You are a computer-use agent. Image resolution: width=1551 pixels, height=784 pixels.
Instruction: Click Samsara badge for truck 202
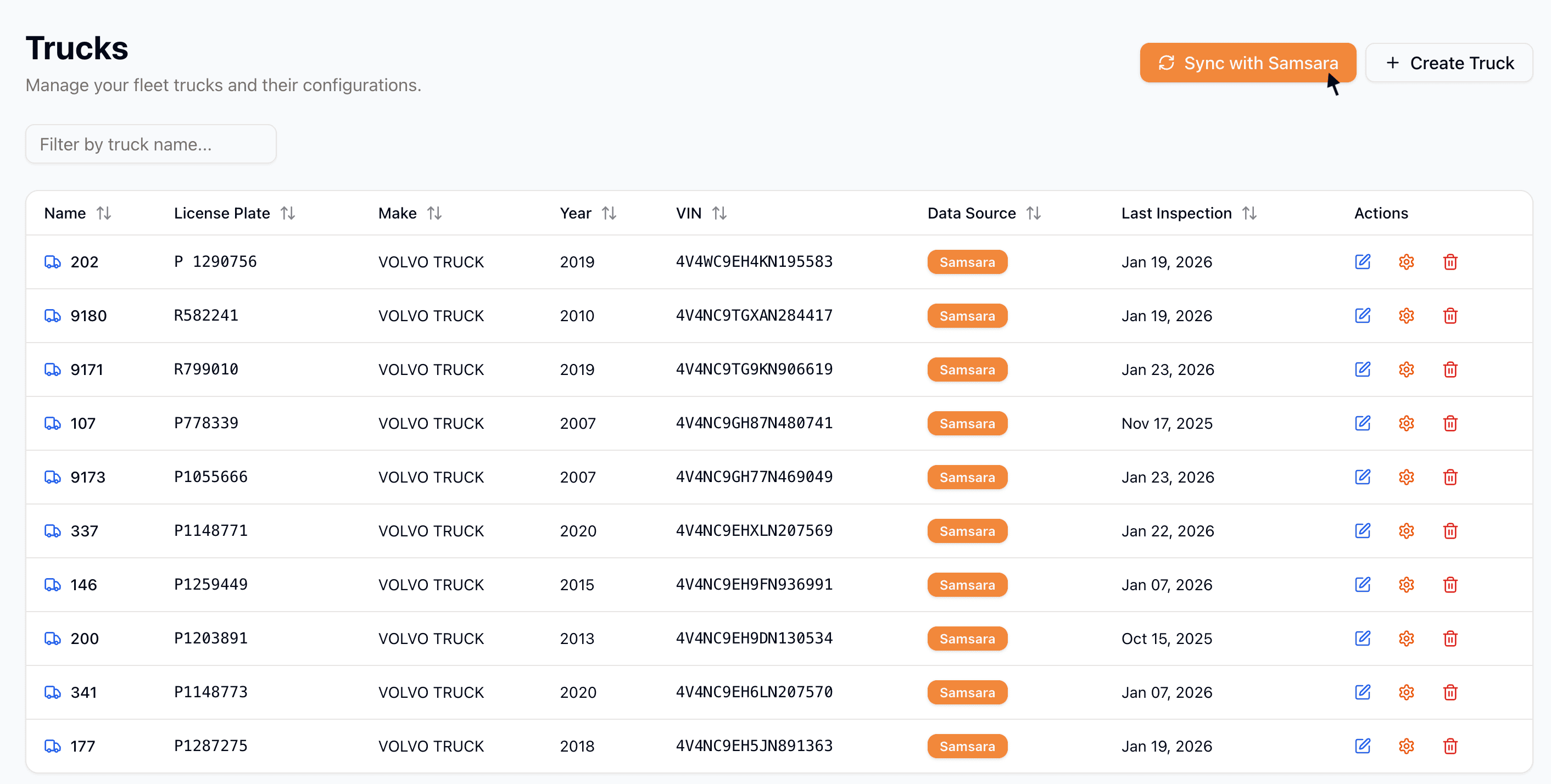pos(967,262)
